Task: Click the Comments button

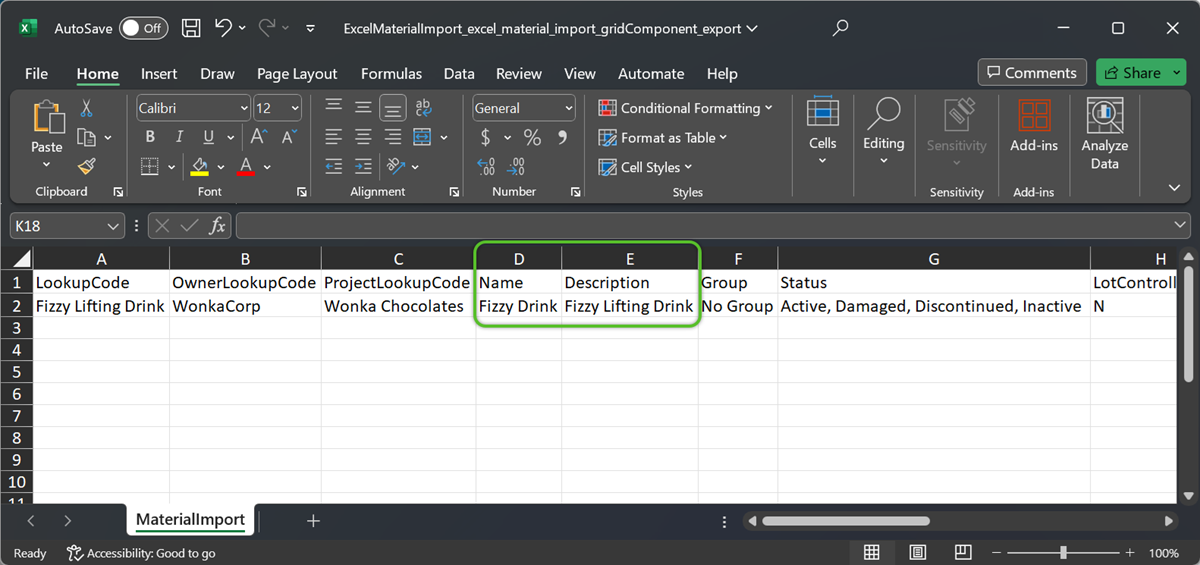Action: (1032, 72)
